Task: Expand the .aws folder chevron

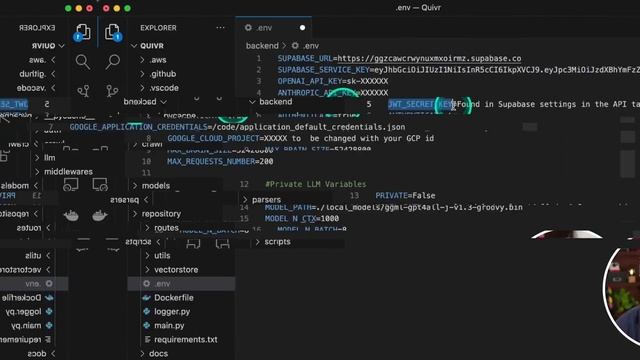Action: coord(142,60)
